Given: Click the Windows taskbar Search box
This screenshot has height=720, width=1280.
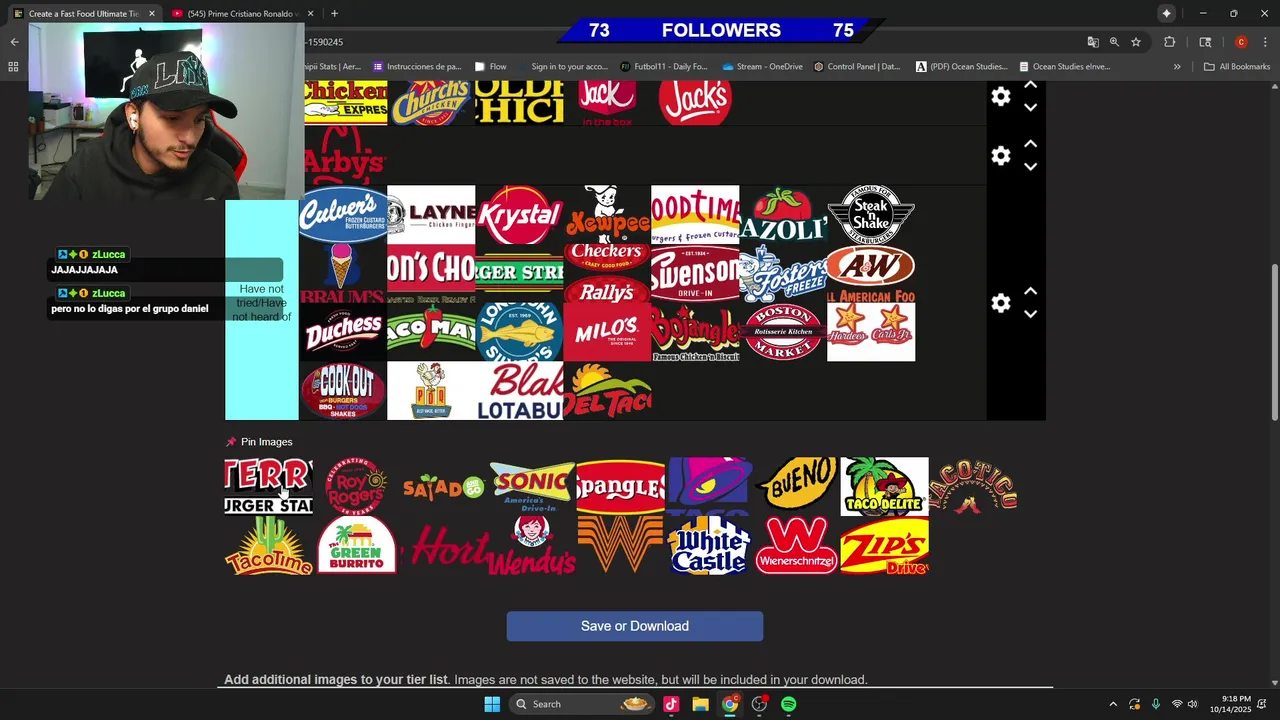Looking at the screenshot, I should pyautogui.click(x=584, y=704).
